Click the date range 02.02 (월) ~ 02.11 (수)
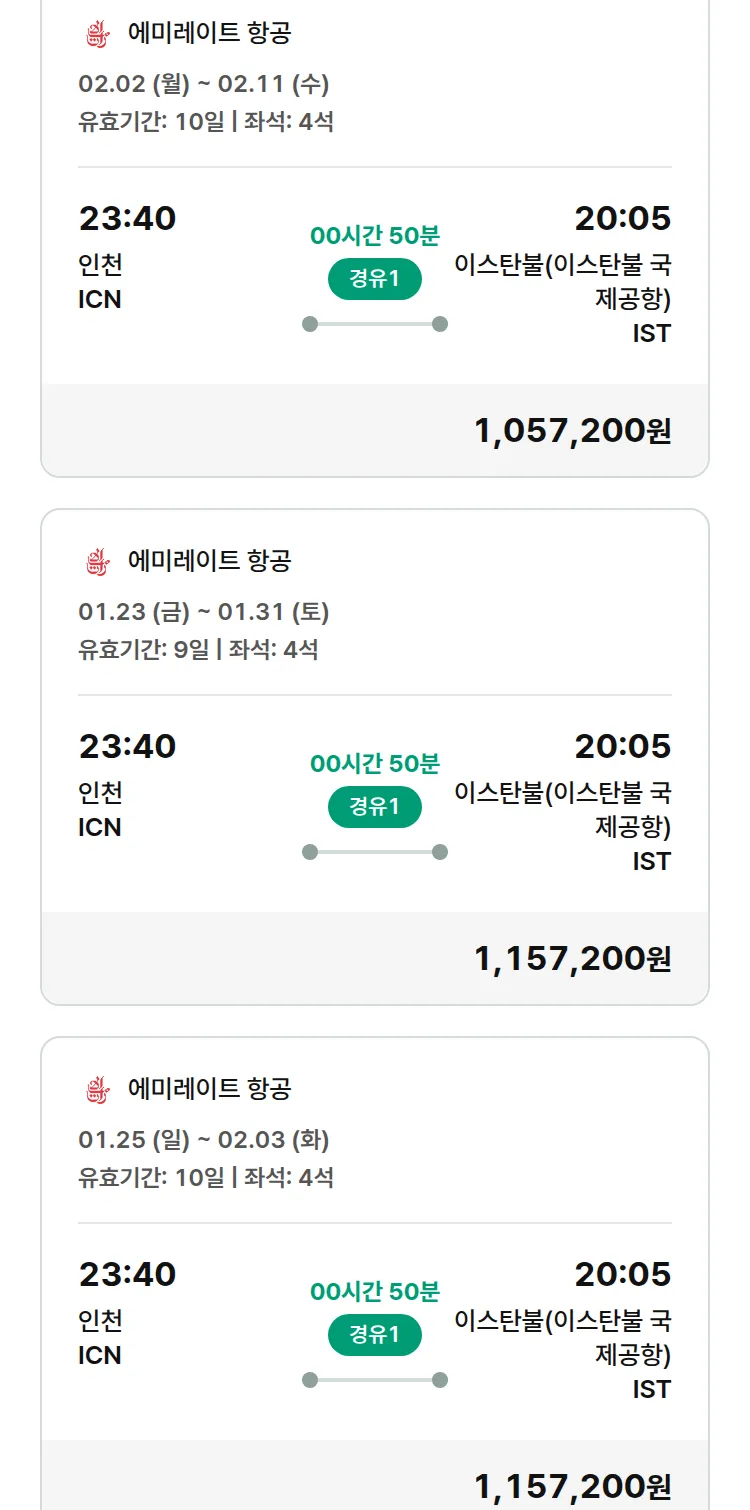This screenshot has height=1510, width=750. click(204, 84)
